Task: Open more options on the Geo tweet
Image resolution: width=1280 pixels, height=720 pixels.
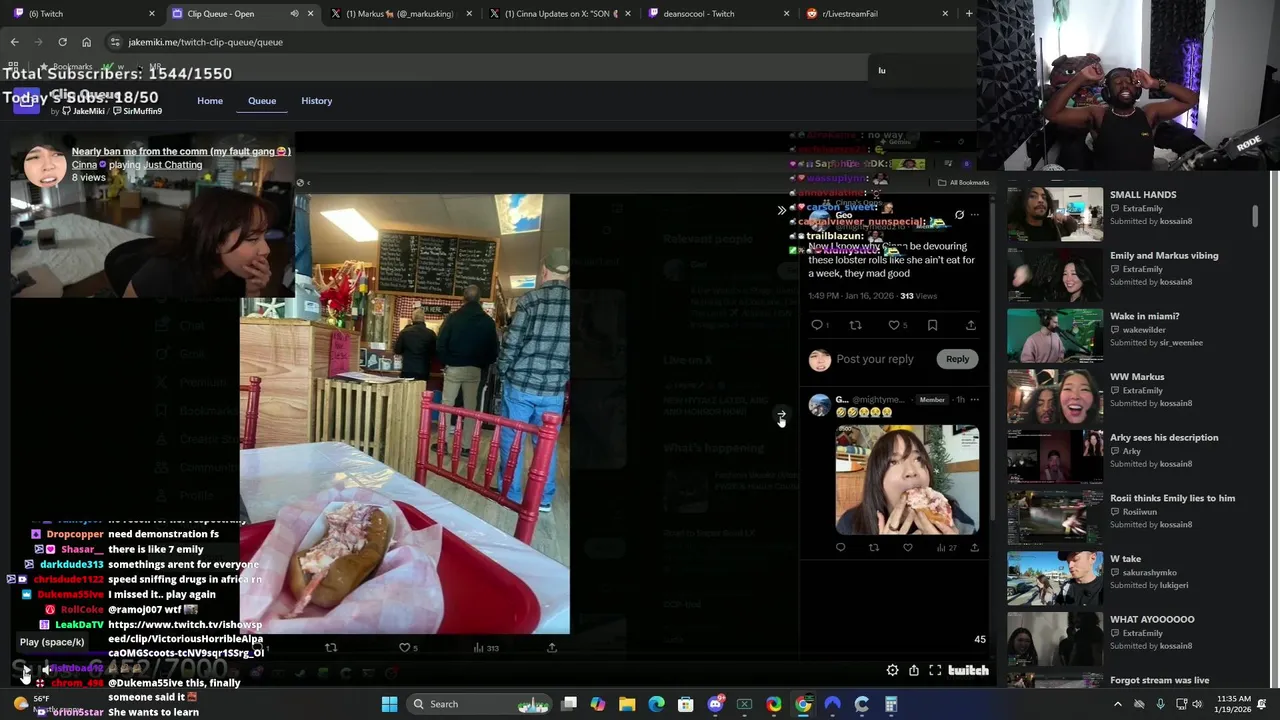Action: coord(975,215)
